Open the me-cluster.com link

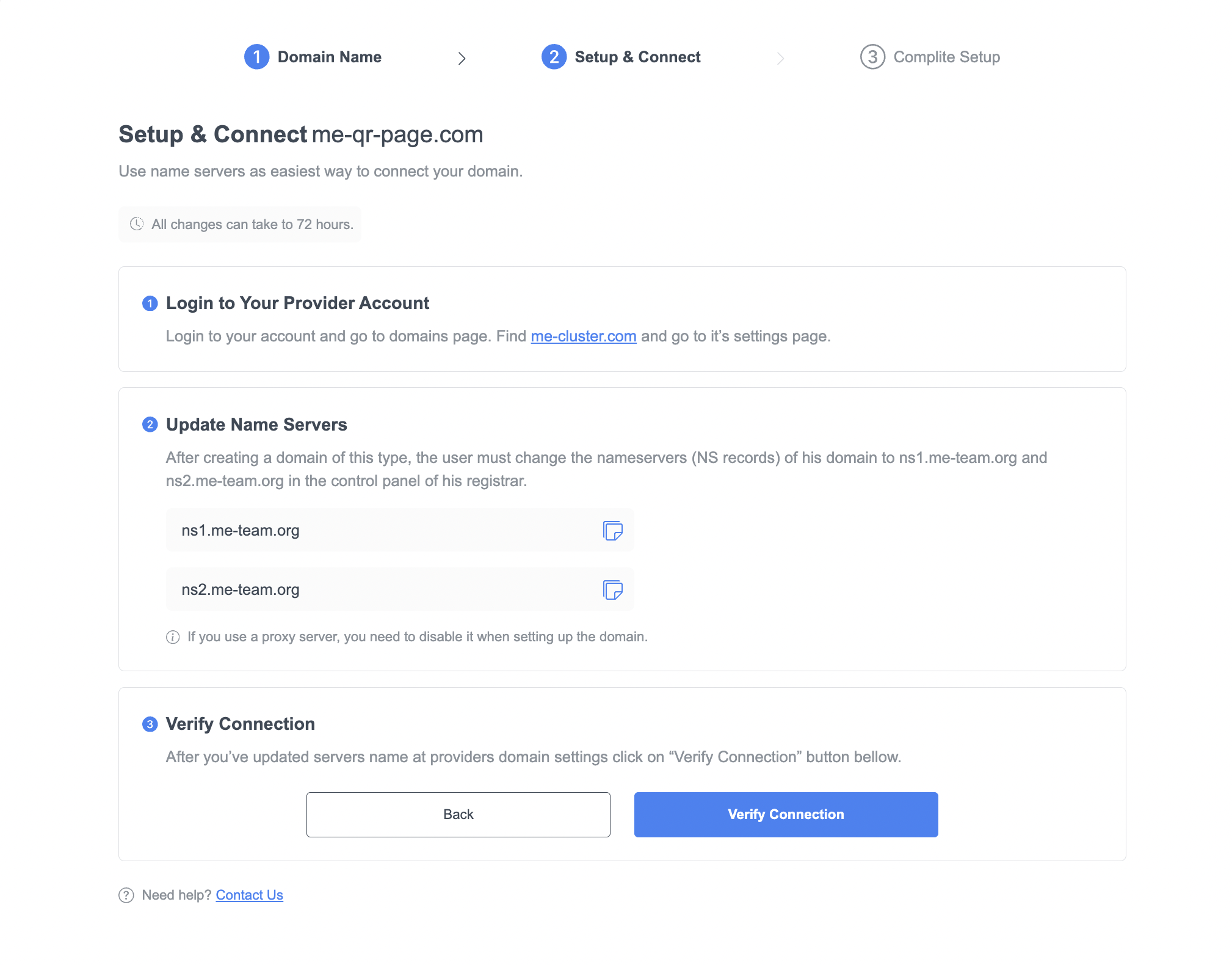(x=583, y=337)
